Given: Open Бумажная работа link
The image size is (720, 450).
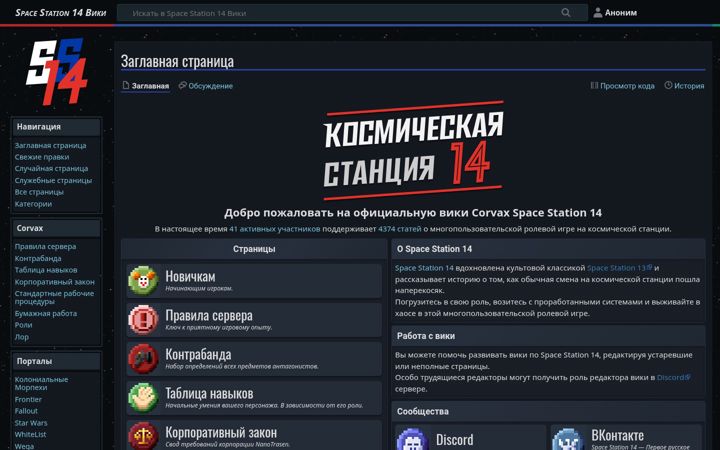Looking at the screenshot, I should pyautogui.click(x=46, y=314).
